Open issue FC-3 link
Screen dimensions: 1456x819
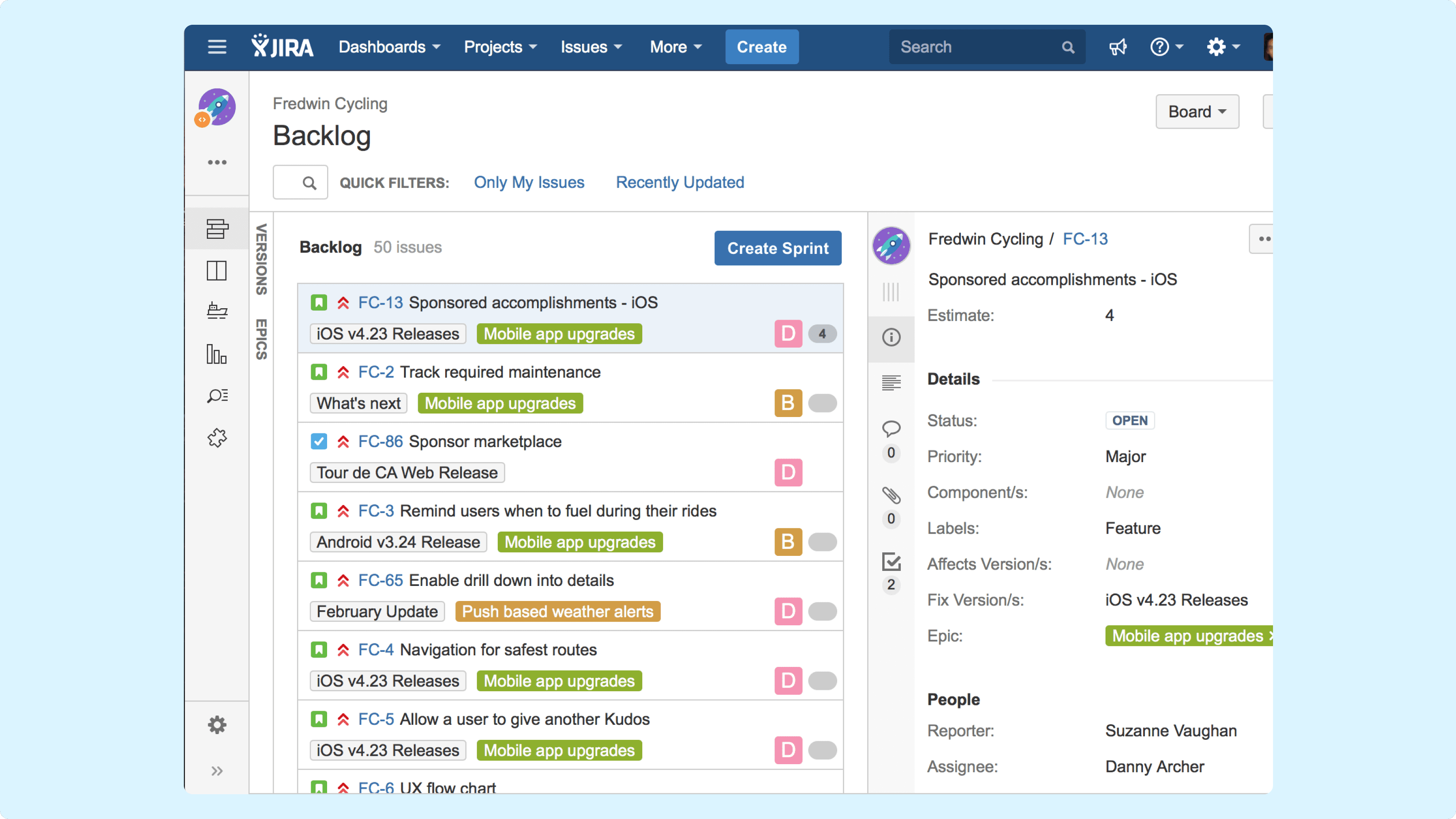[376, 511]
